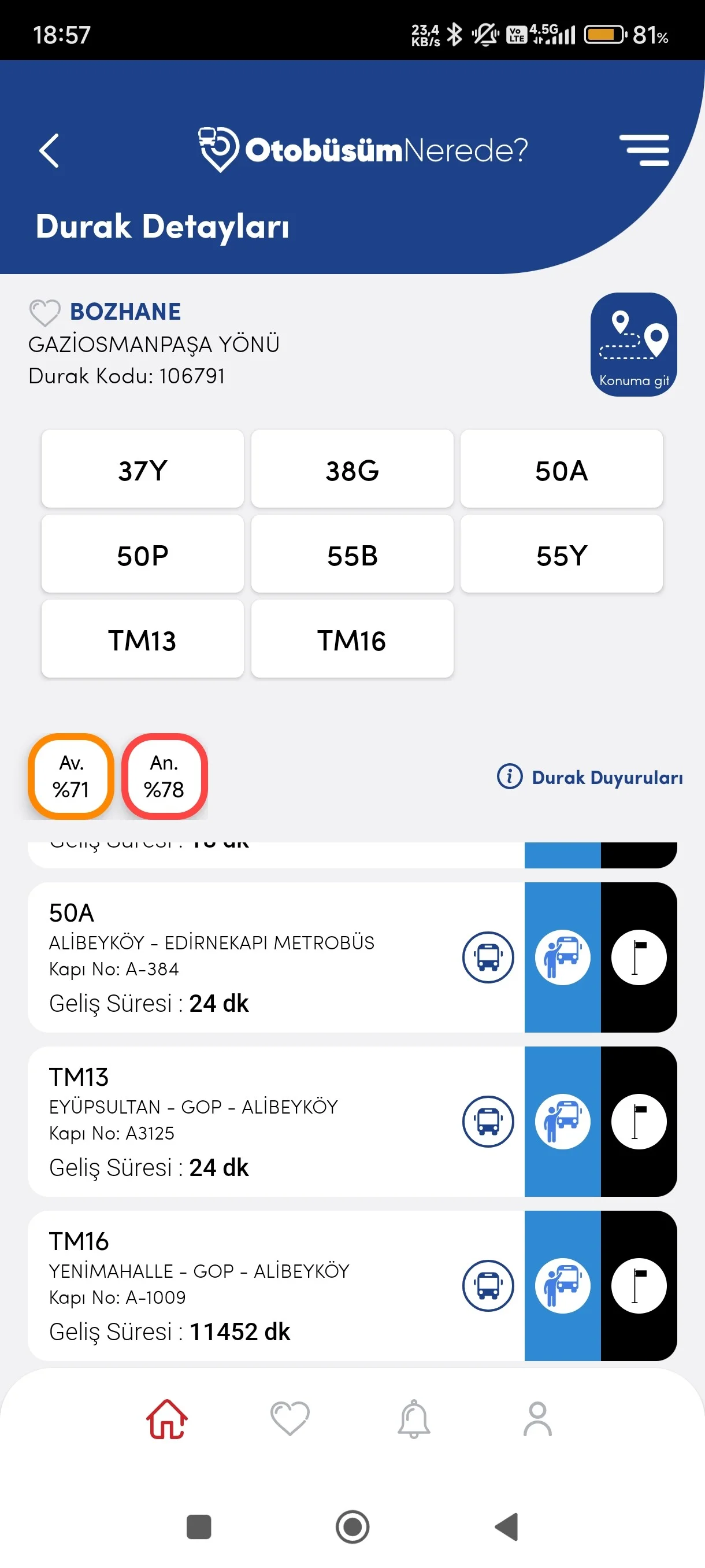Open the profile tab
Viewport: 705px width, 1568px height.
pyautogui.click(x=538, y=1419)
